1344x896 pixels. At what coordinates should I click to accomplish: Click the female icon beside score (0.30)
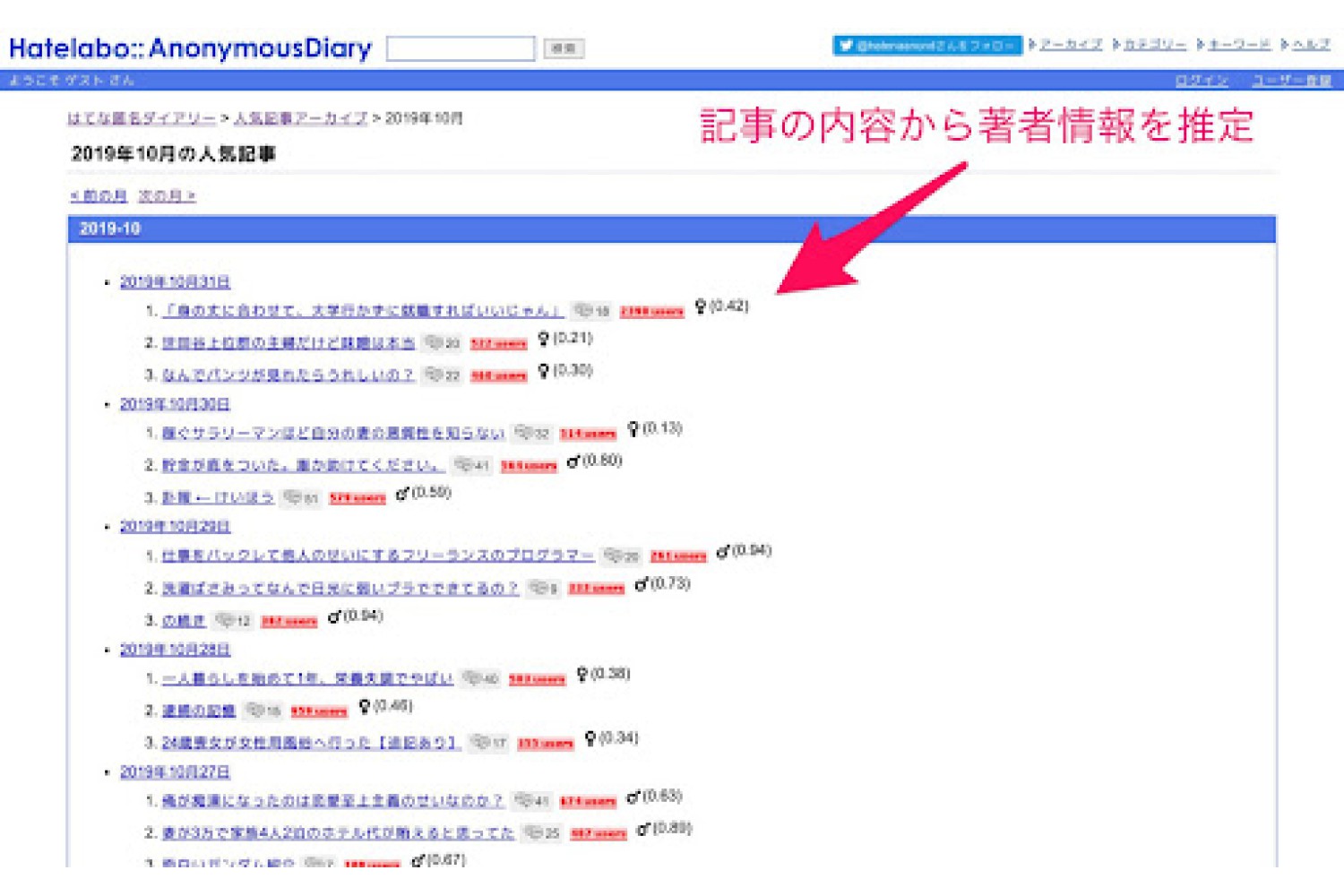[543, 372]
